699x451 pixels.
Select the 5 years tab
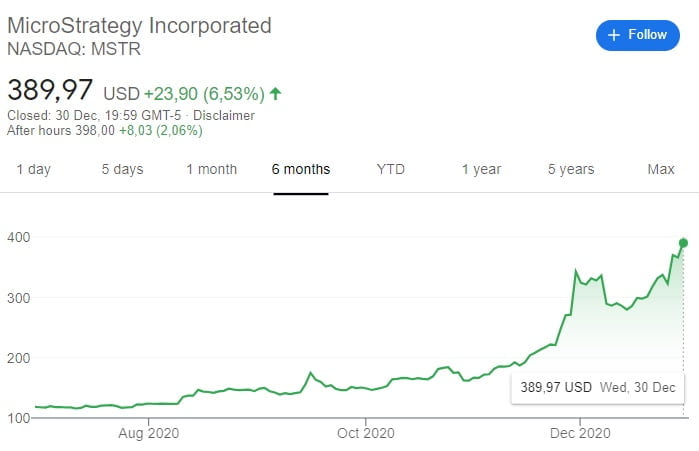[x=571, y=169]
